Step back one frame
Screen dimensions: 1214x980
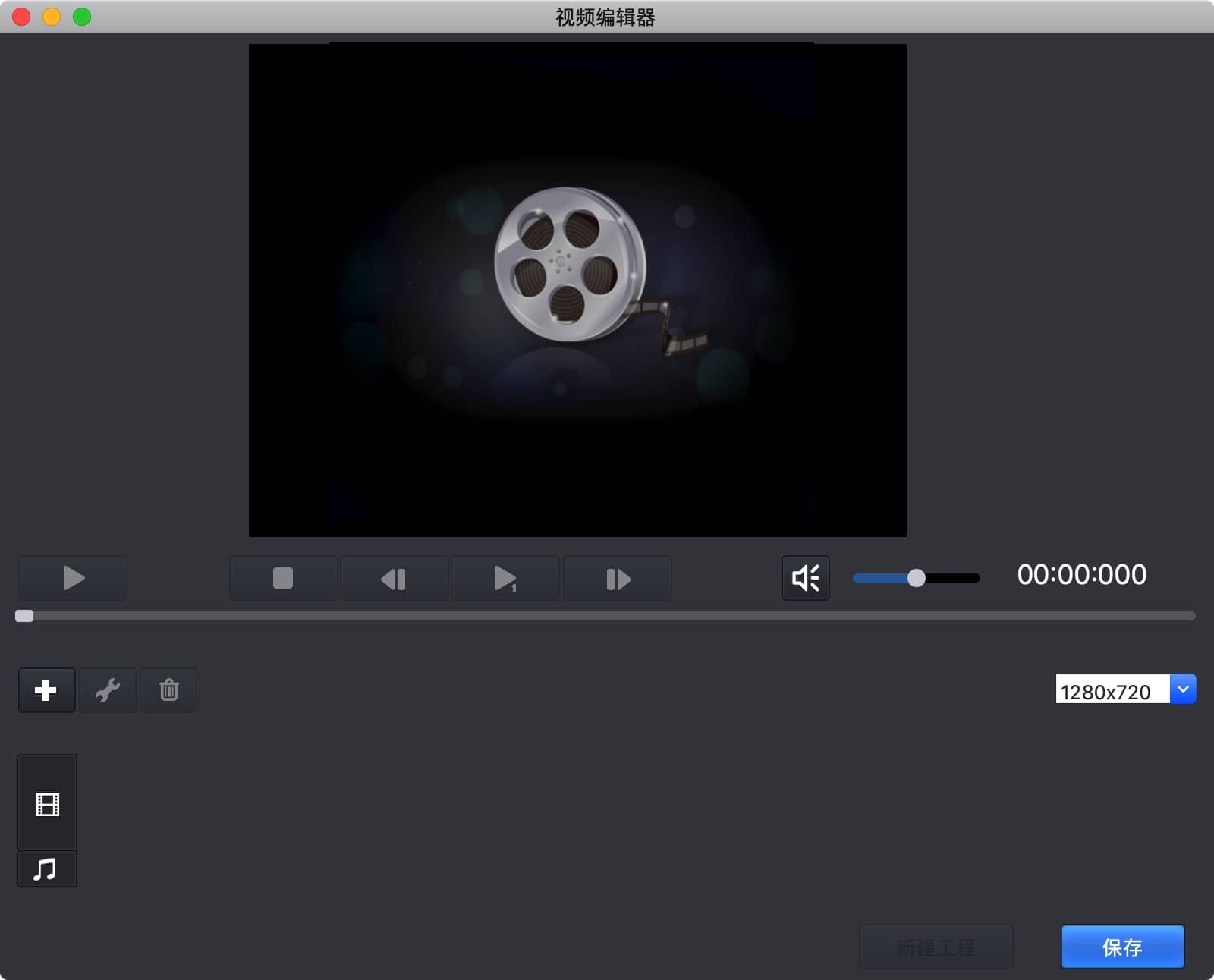point(394,578)
